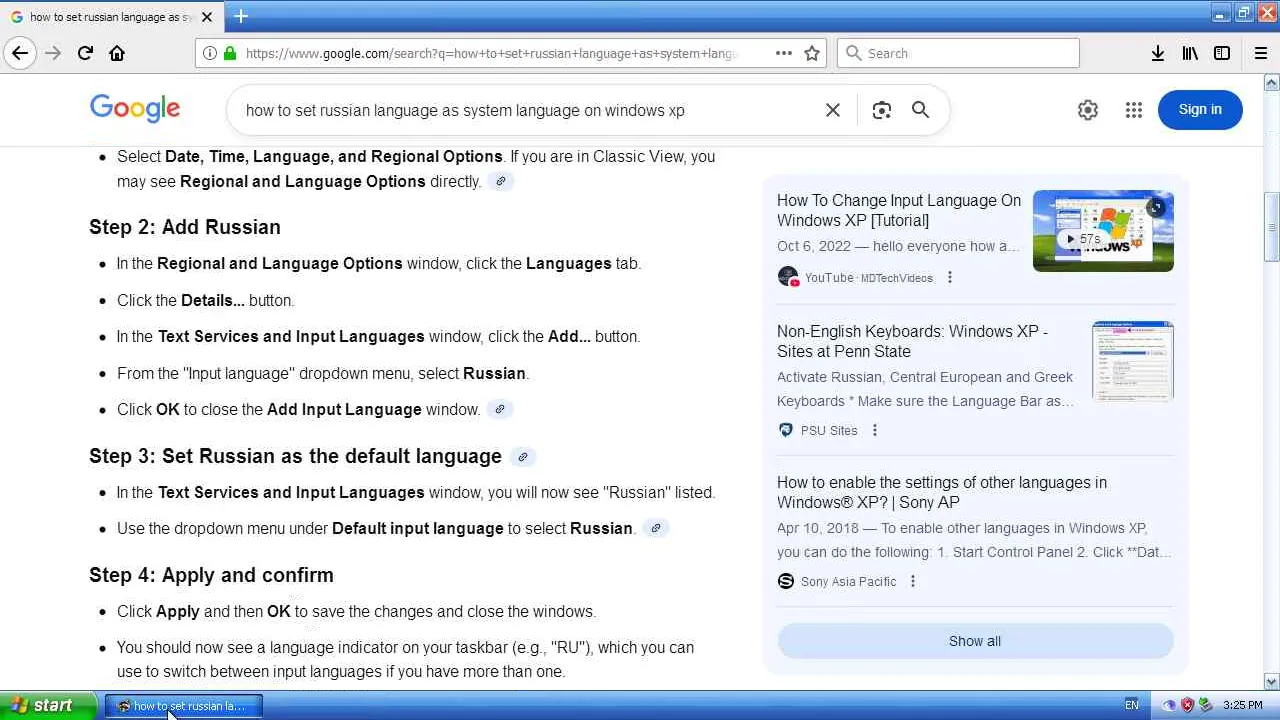Click the 'MDTechVideos' source name

897,278
